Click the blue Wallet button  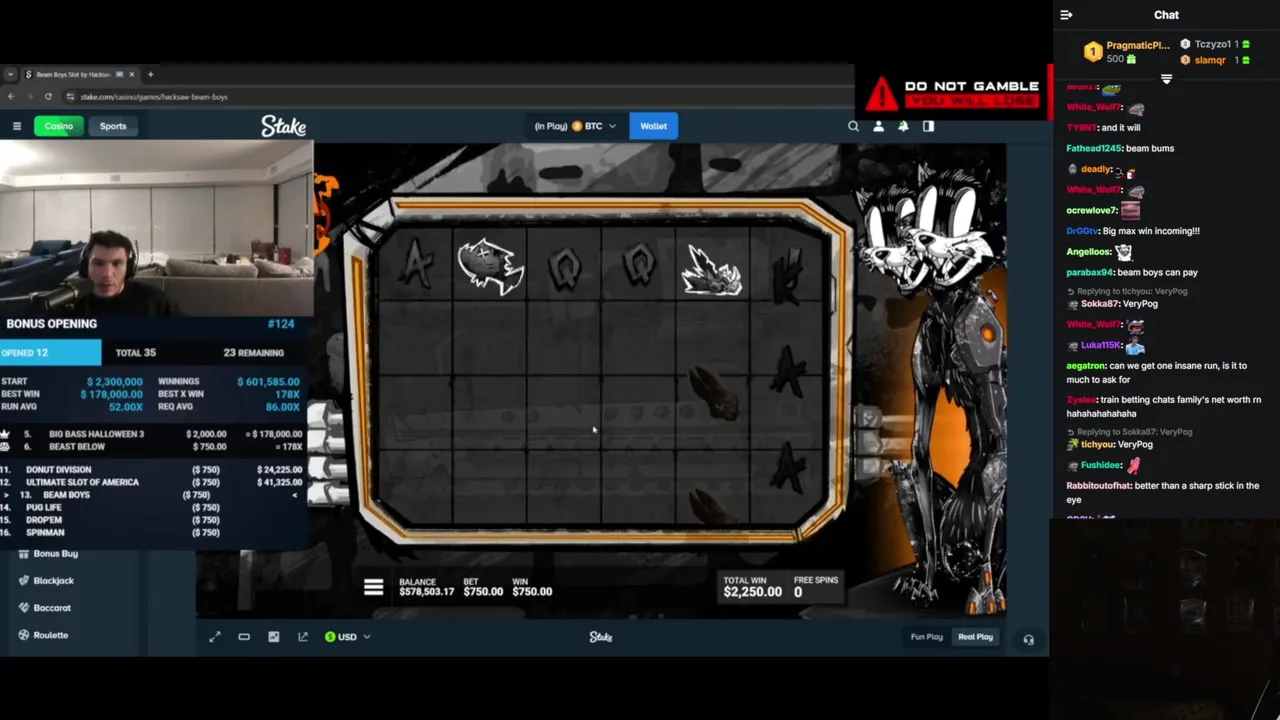(x=653, y=126)
